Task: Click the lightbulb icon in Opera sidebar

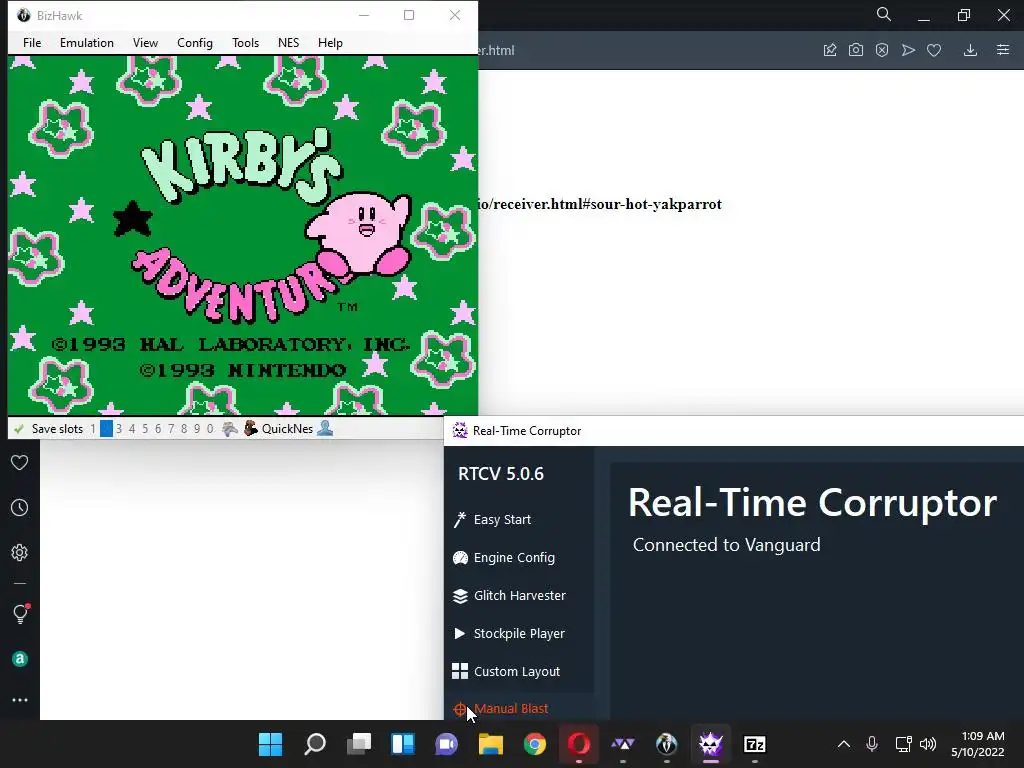Action: click(x=20, y=613)
